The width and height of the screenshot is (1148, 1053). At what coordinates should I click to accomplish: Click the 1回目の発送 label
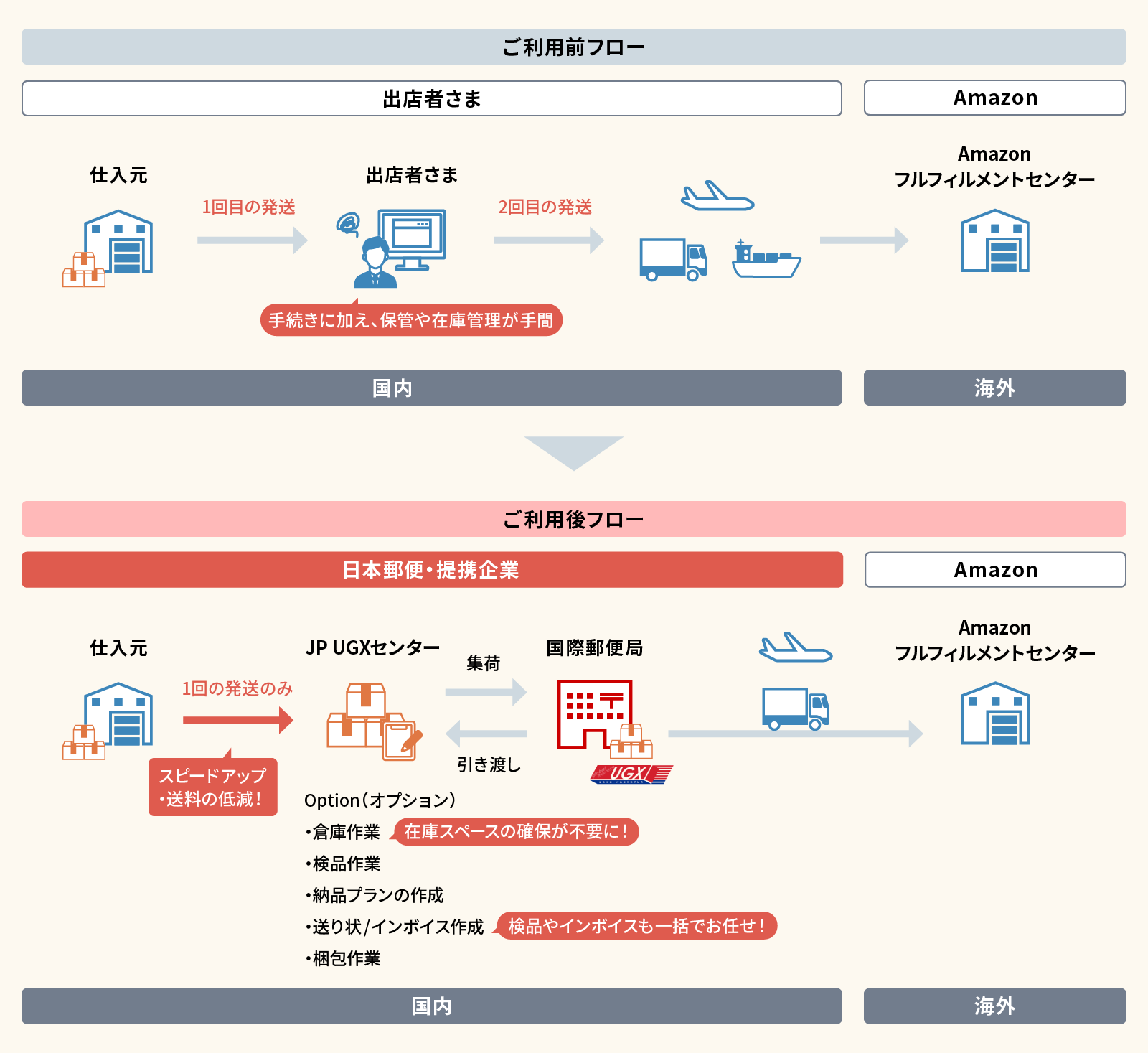[249, 207]
